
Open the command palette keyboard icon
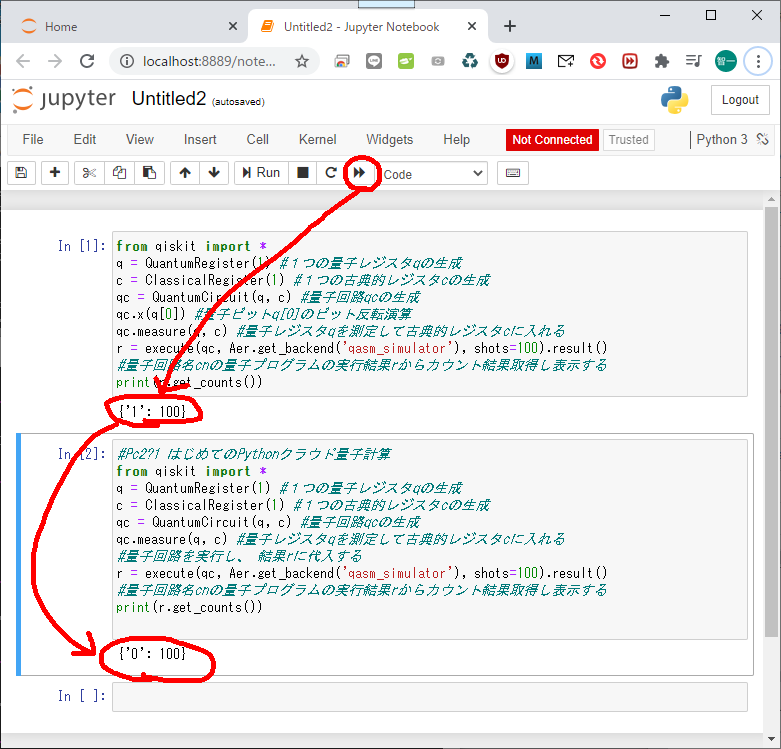(x=513, y=173)
